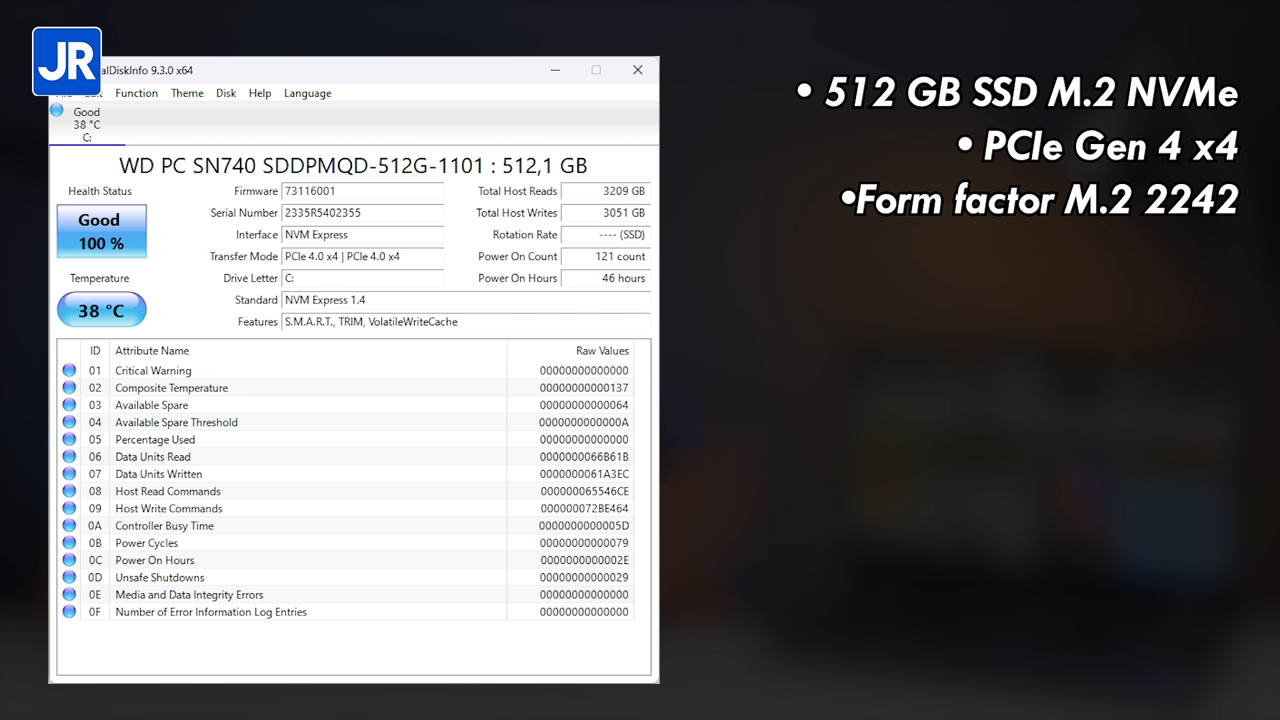Click the drive health indicator above Good in toolbar
The image size is (1280, 720).
click(x=56, y=110)
